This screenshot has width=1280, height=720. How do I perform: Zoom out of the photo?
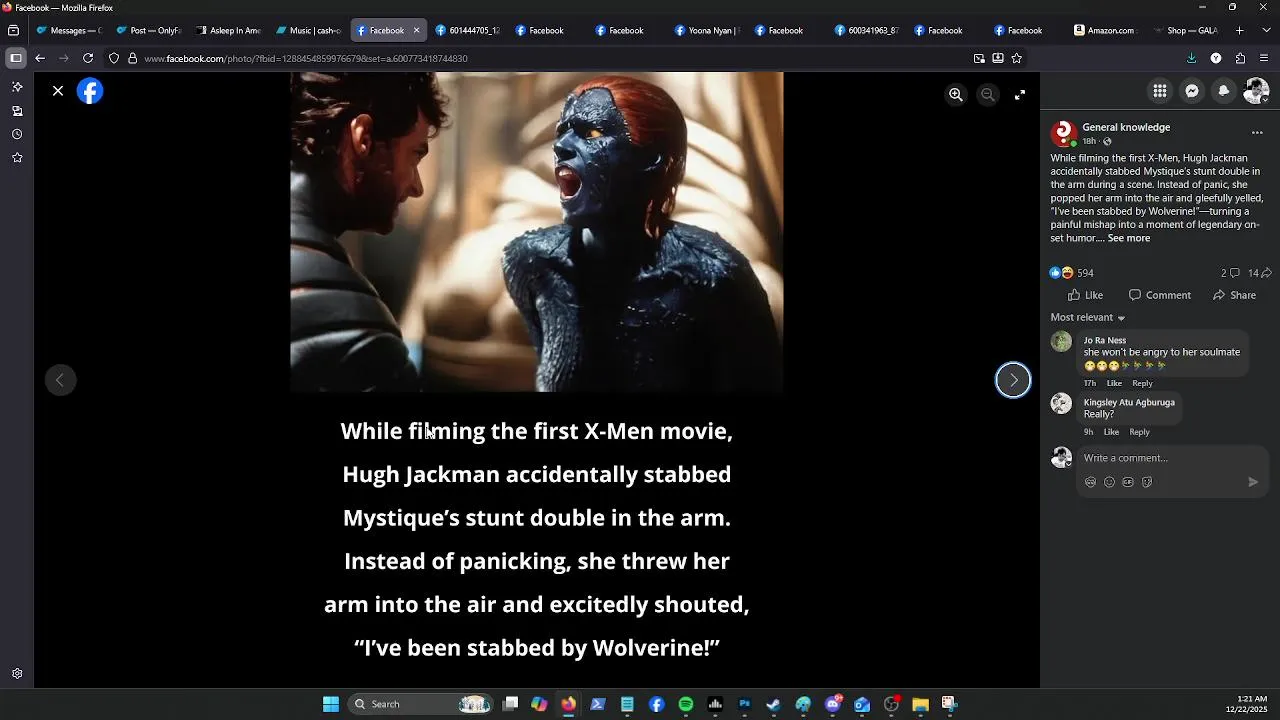click(988, 94)
